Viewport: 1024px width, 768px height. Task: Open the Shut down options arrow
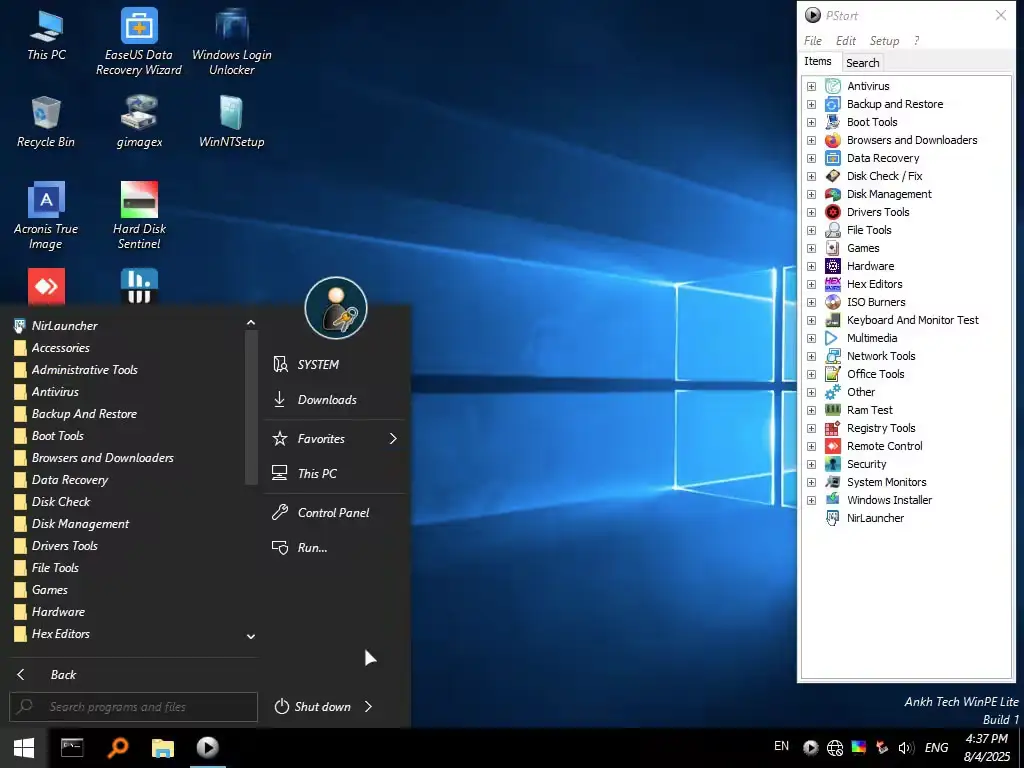pos(368,707)
